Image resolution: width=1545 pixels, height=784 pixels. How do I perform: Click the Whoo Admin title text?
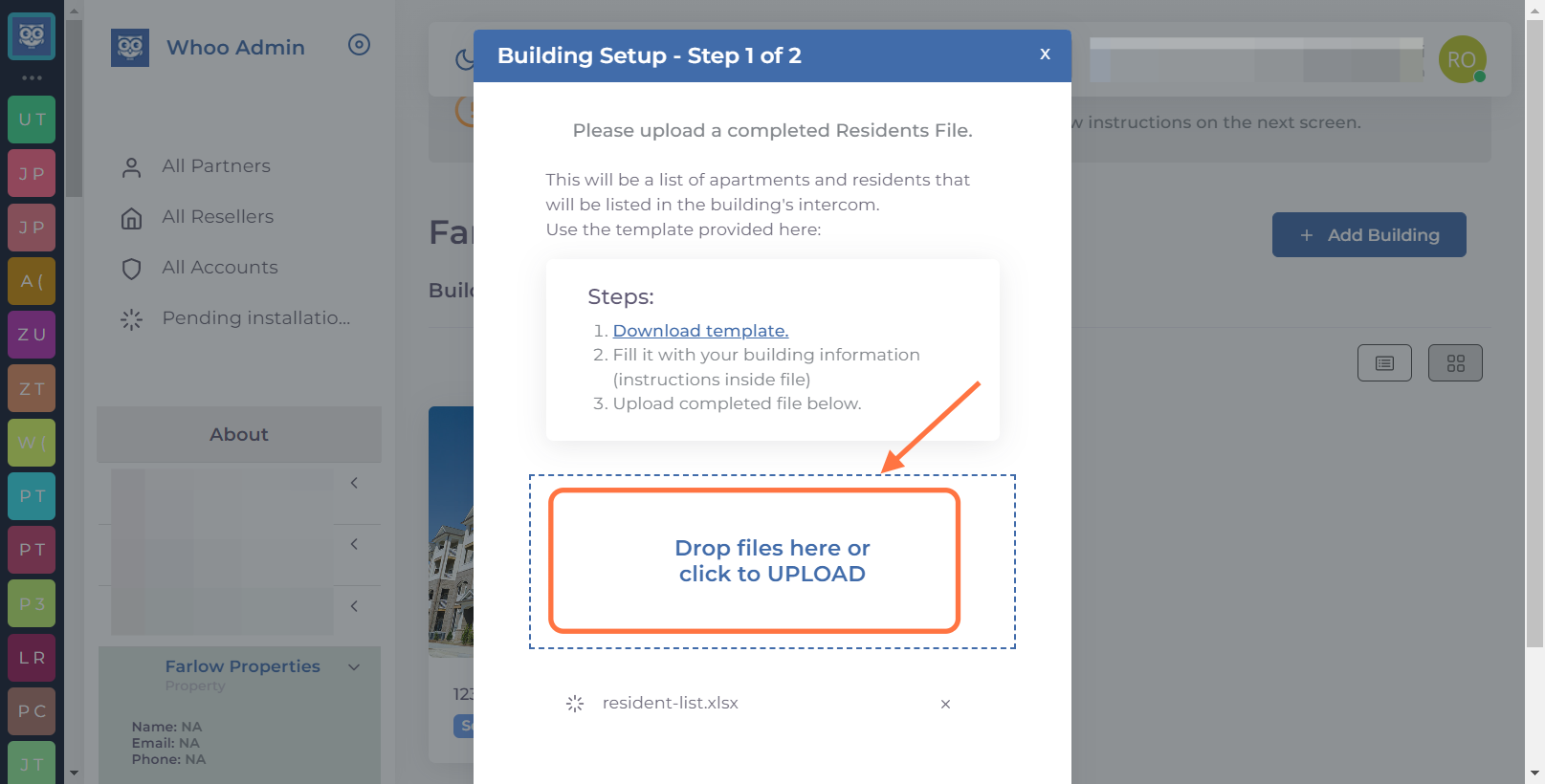pyautogui.click(x=235, y=47)
